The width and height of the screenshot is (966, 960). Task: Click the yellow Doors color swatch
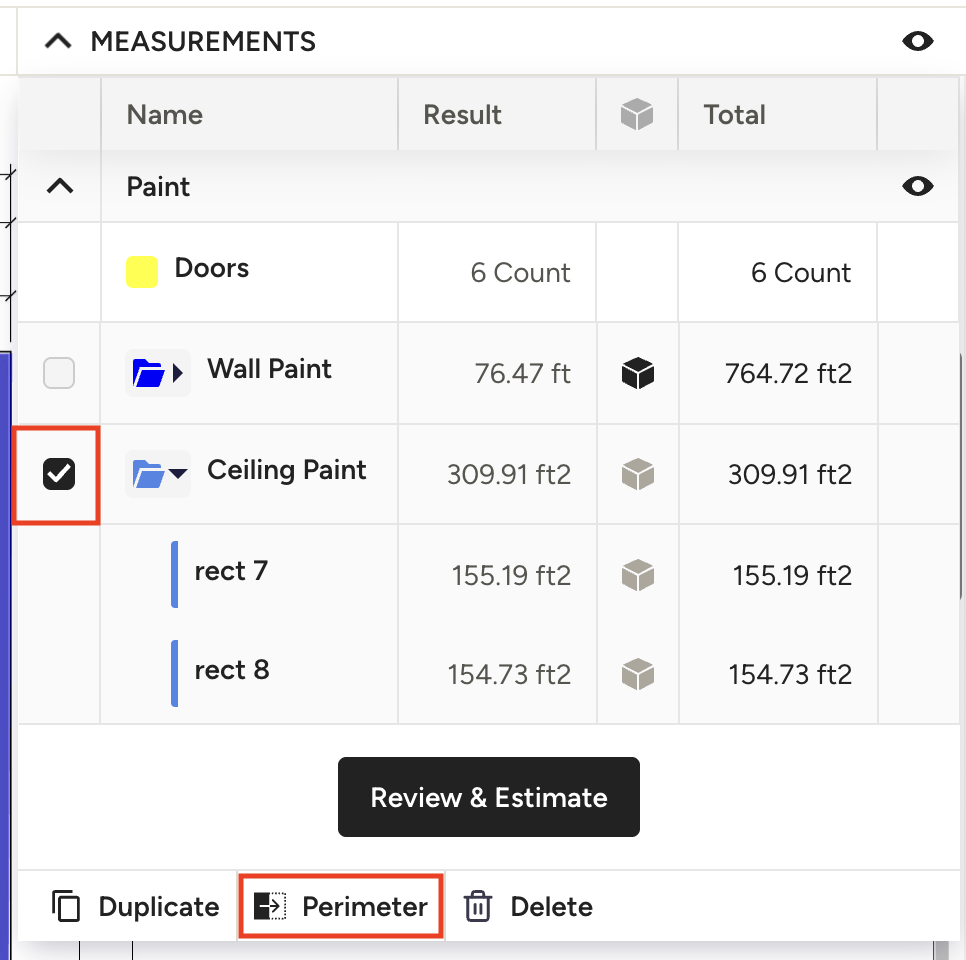[142, 272]
